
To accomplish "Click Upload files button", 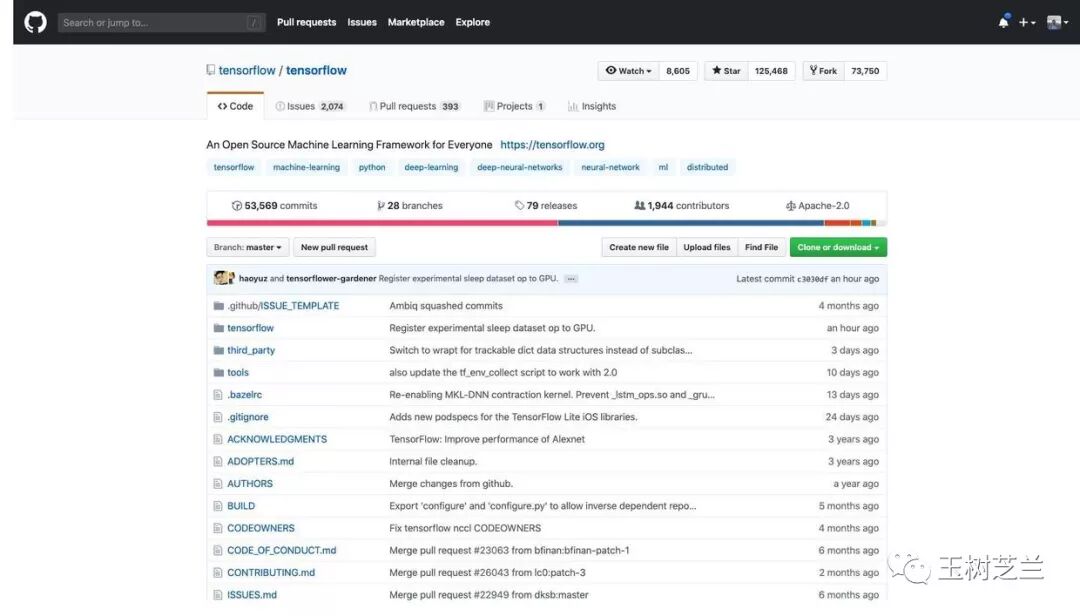I will tap(707, 247).
